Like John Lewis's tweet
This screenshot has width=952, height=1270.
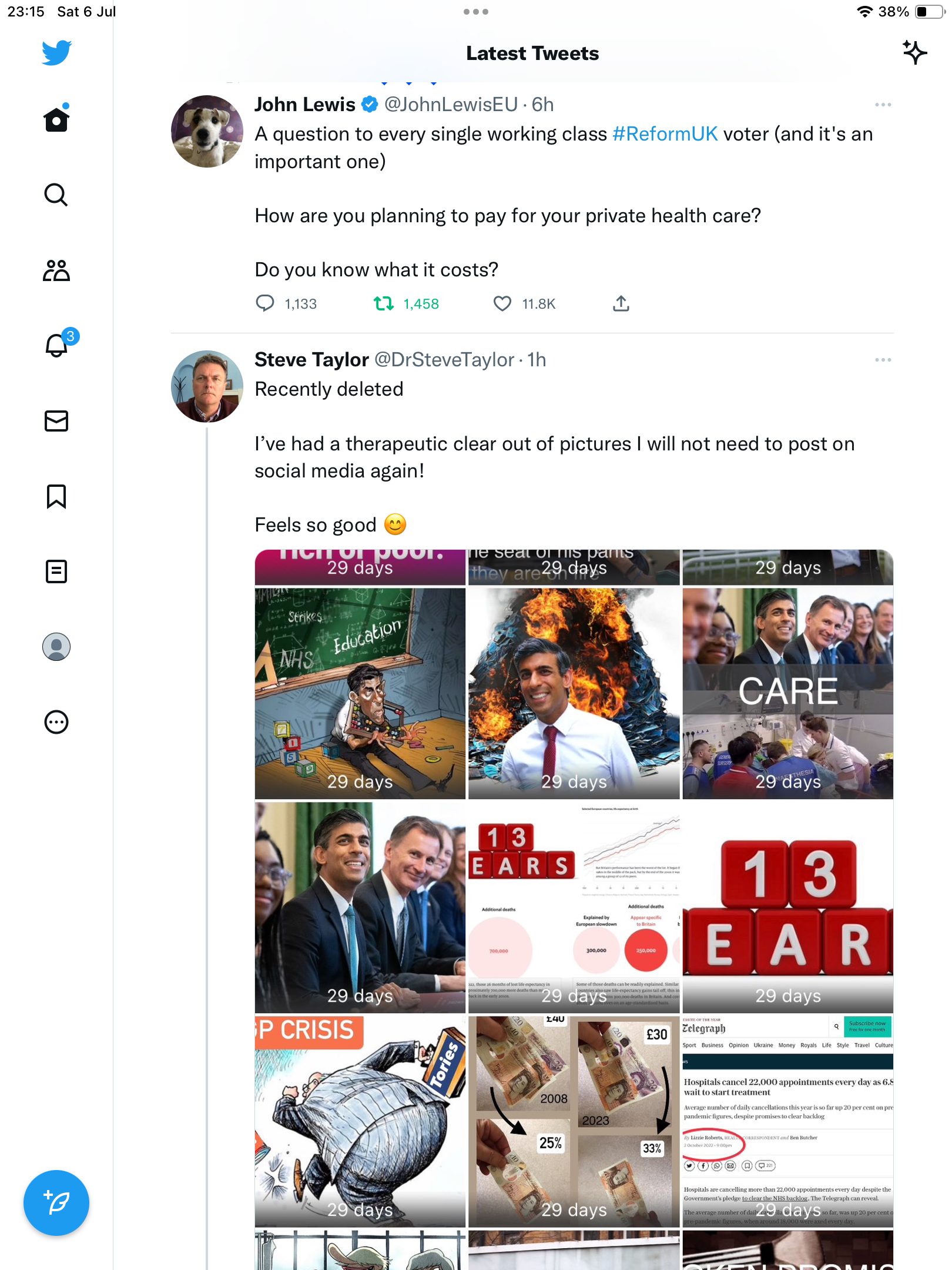point(502,303)
